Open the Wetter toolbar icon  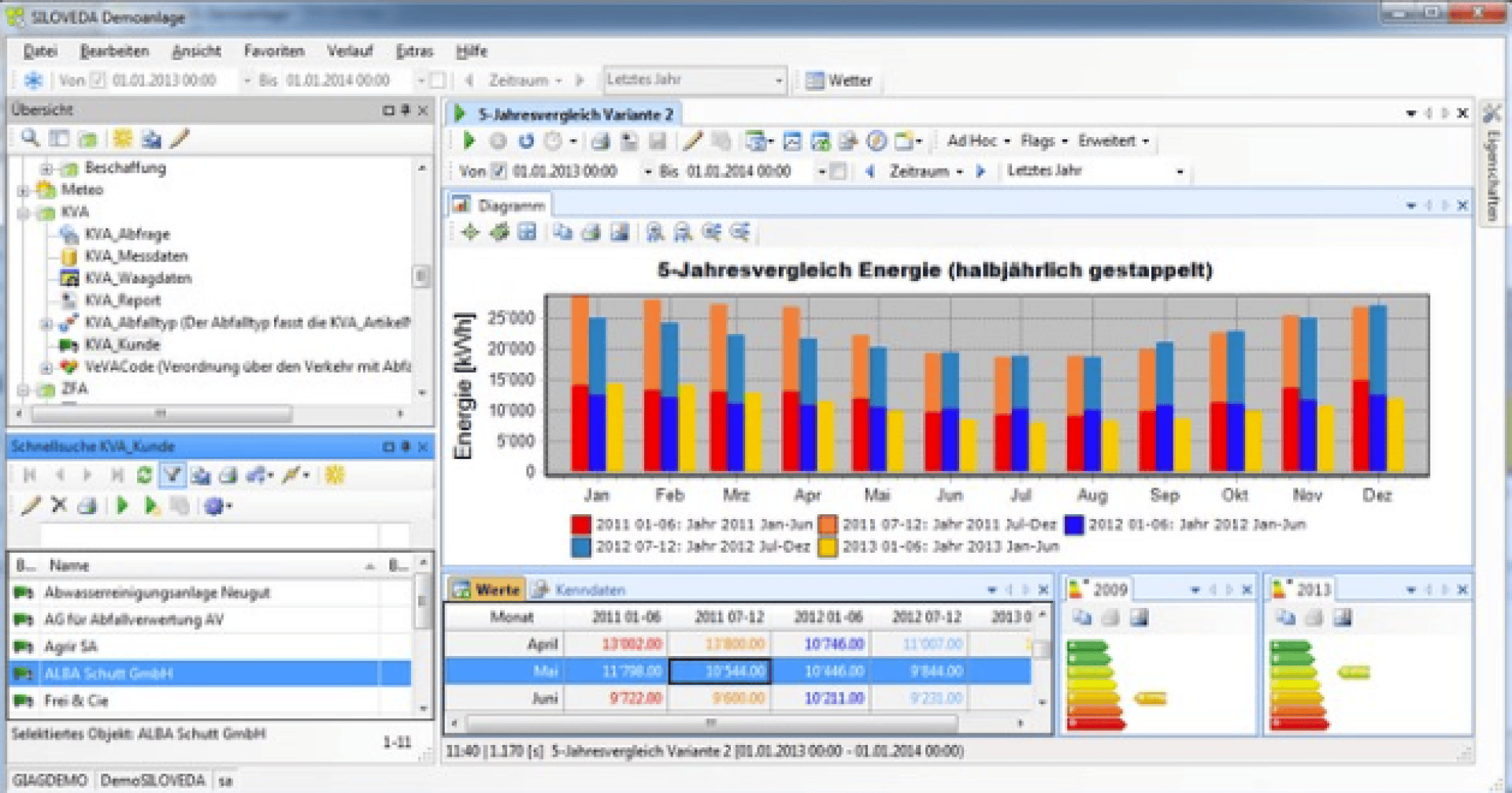(817, 80)
